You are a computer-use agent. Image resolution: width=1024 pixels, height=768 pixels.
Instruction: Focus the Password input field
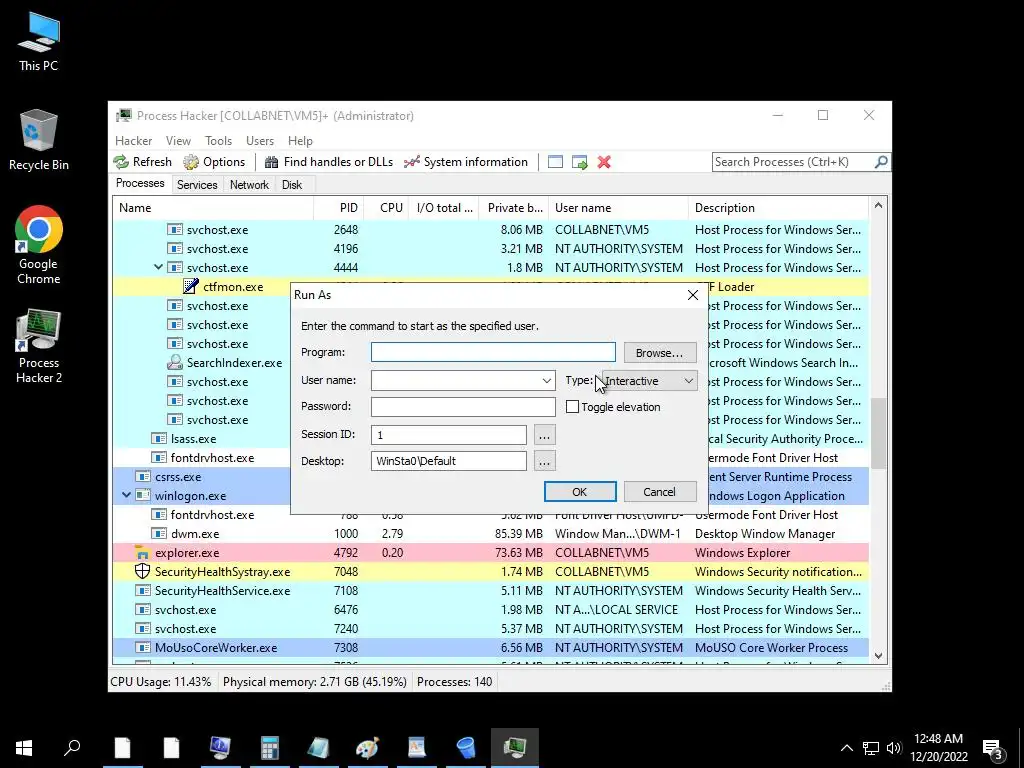463,406
